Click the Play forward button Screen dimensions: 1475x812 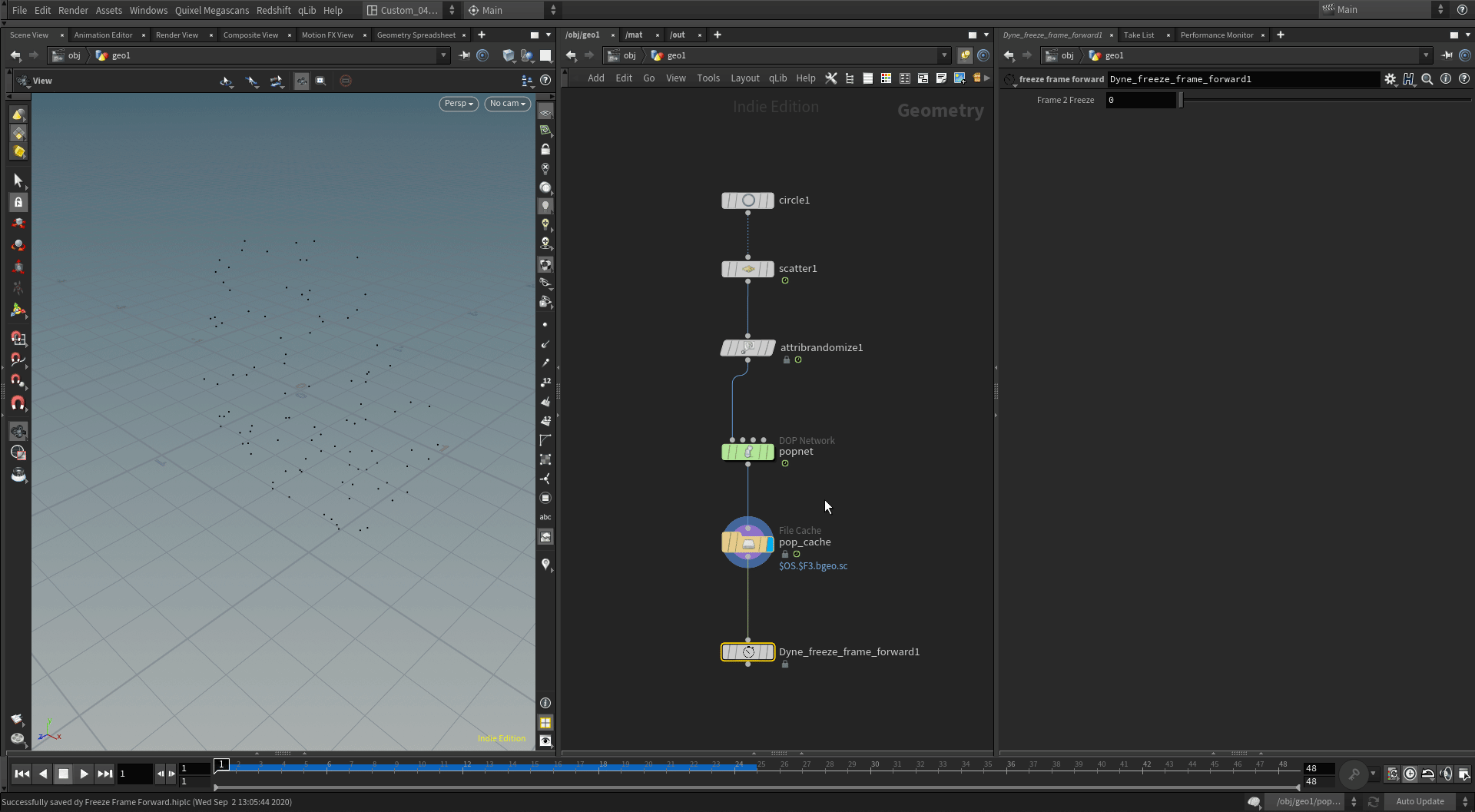(85, 774)
